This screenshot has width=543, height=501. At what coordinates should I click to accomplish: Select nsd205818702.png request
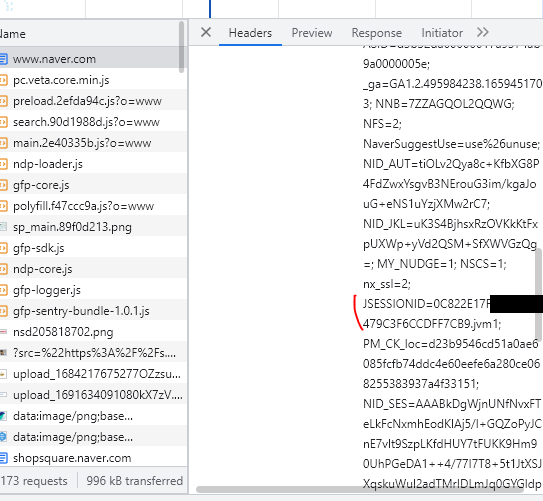(94, 332)
